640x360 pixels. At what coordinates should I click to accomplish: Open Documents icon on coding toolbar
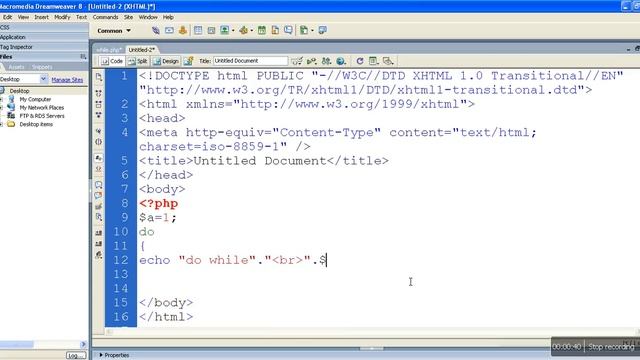tap(99, 77)
